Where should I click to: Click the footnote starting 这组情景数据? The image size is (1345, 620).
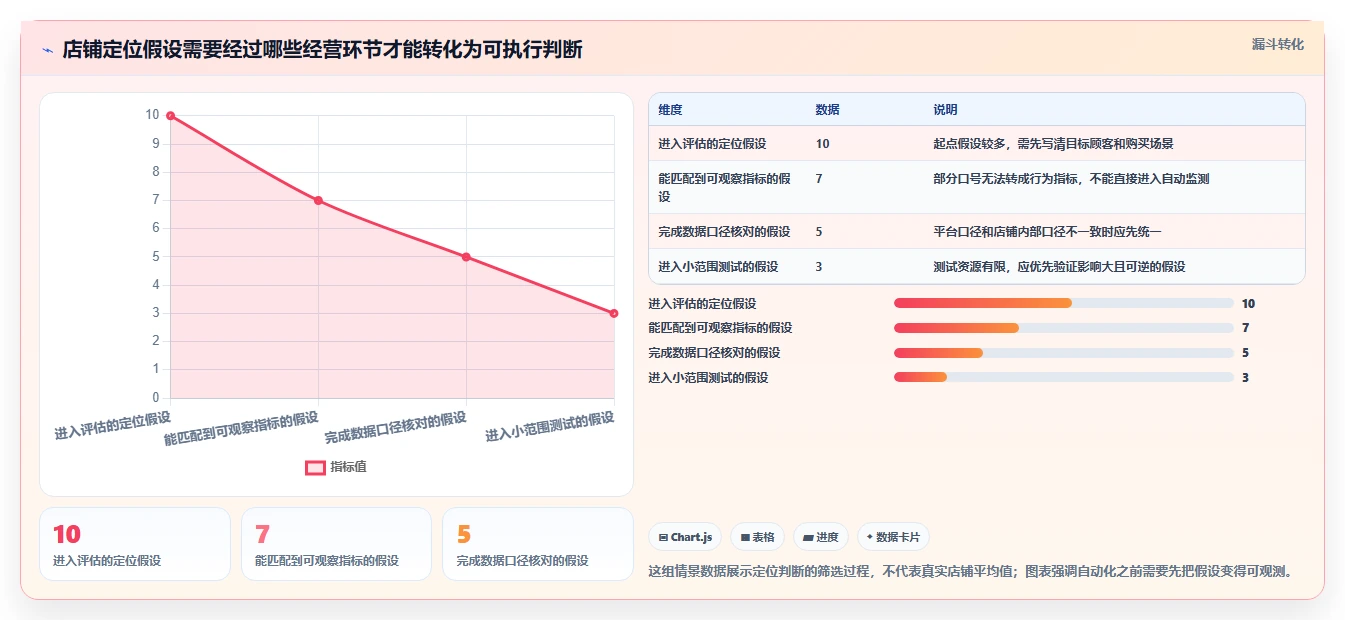(974, 572)
